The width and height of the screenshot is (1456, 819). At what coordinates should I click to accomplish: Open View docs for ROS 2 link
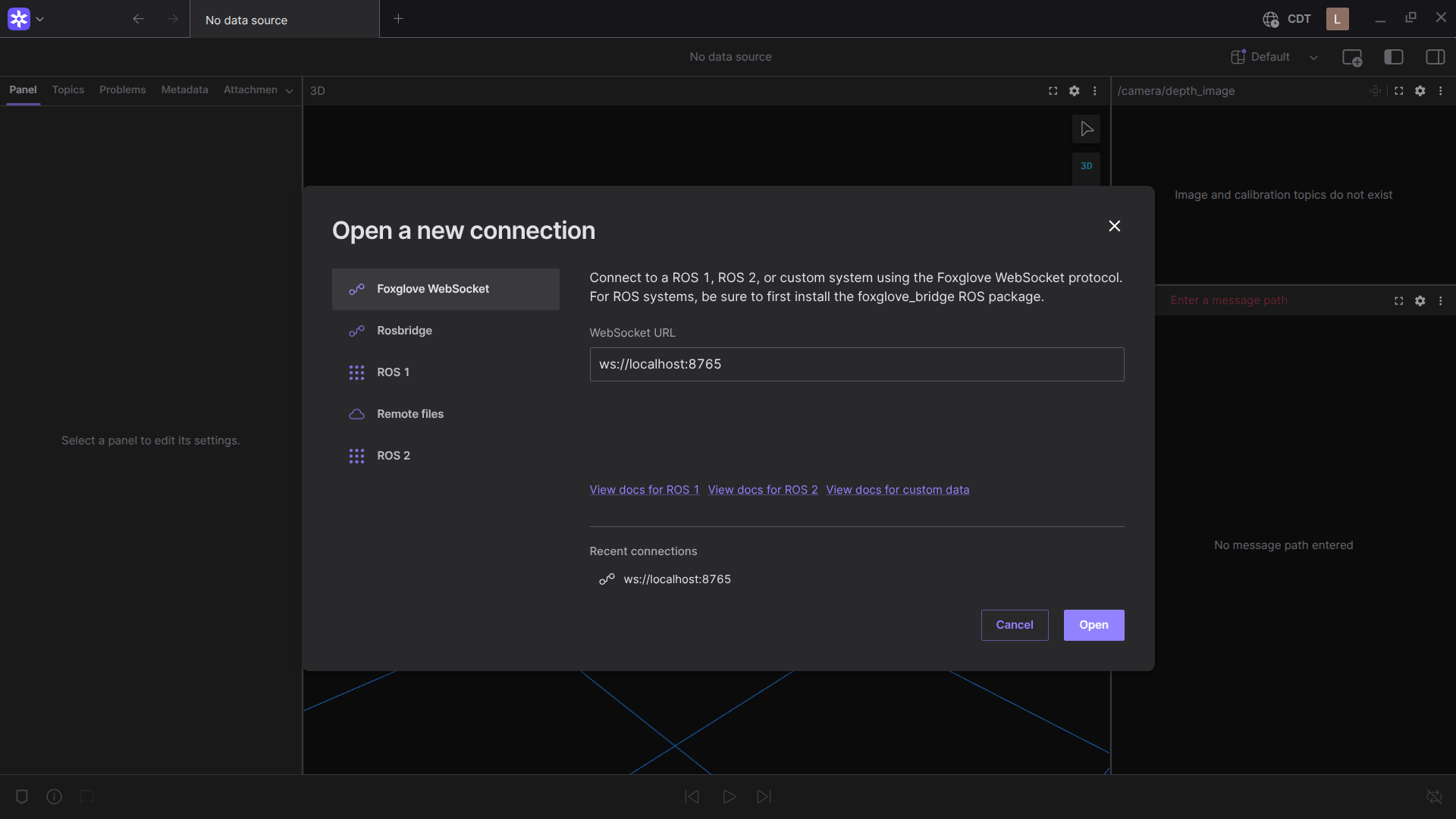(x=763, y=490)
